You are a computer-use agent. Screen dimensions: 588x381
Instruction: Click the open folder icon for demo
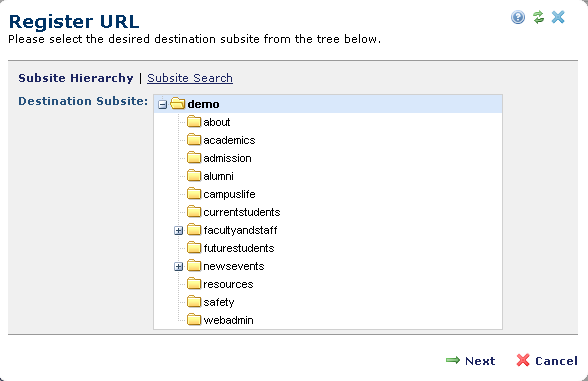tap(177, 104)
